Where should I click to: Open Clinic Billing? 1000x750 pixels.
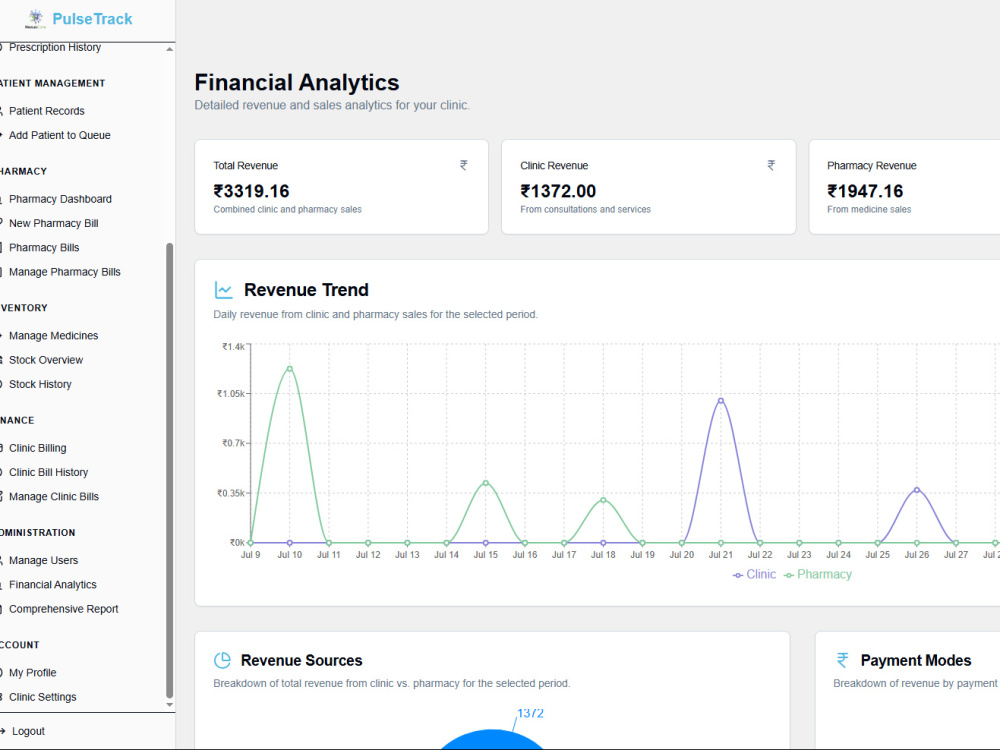38,448
